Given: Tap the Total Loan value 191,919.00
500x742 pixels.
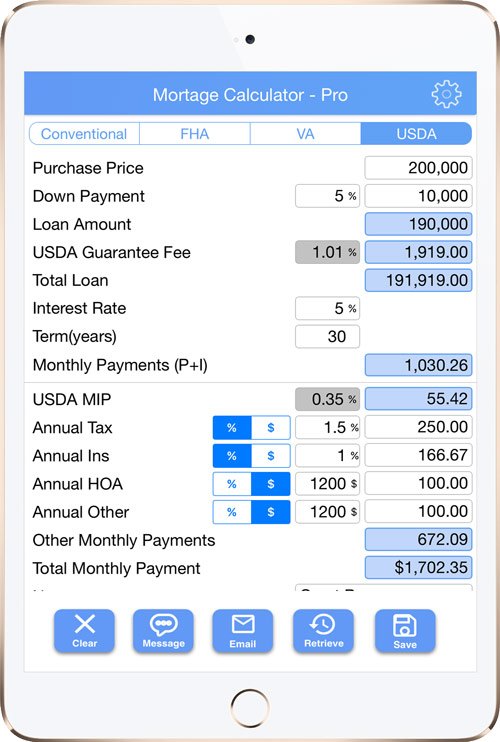Looking at the screenshot, I should pyautogui.click(x=418, y=280).
